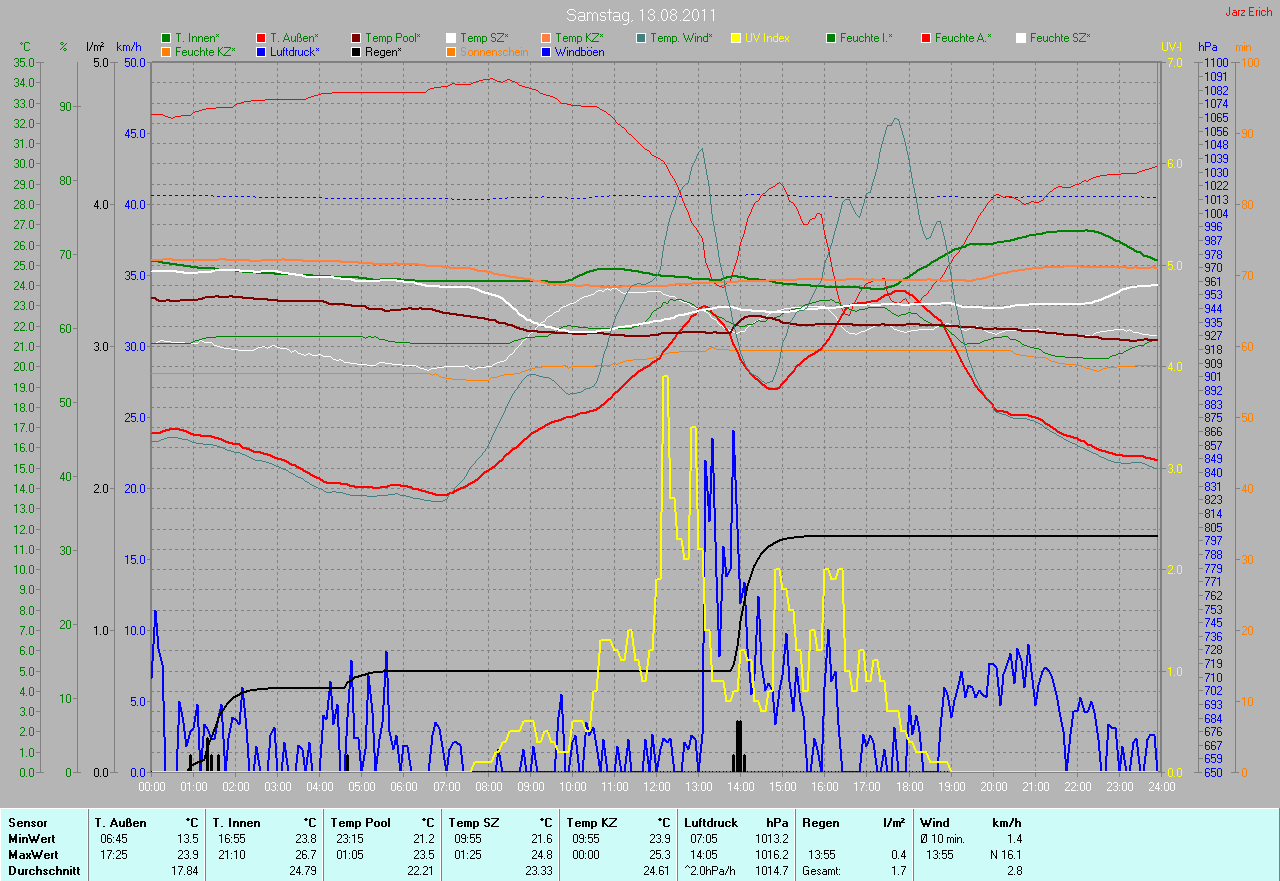Viewport: 1280px width, 881px height.
Task: Select the 'Temp KZ*' legend label
Action: 579,38
